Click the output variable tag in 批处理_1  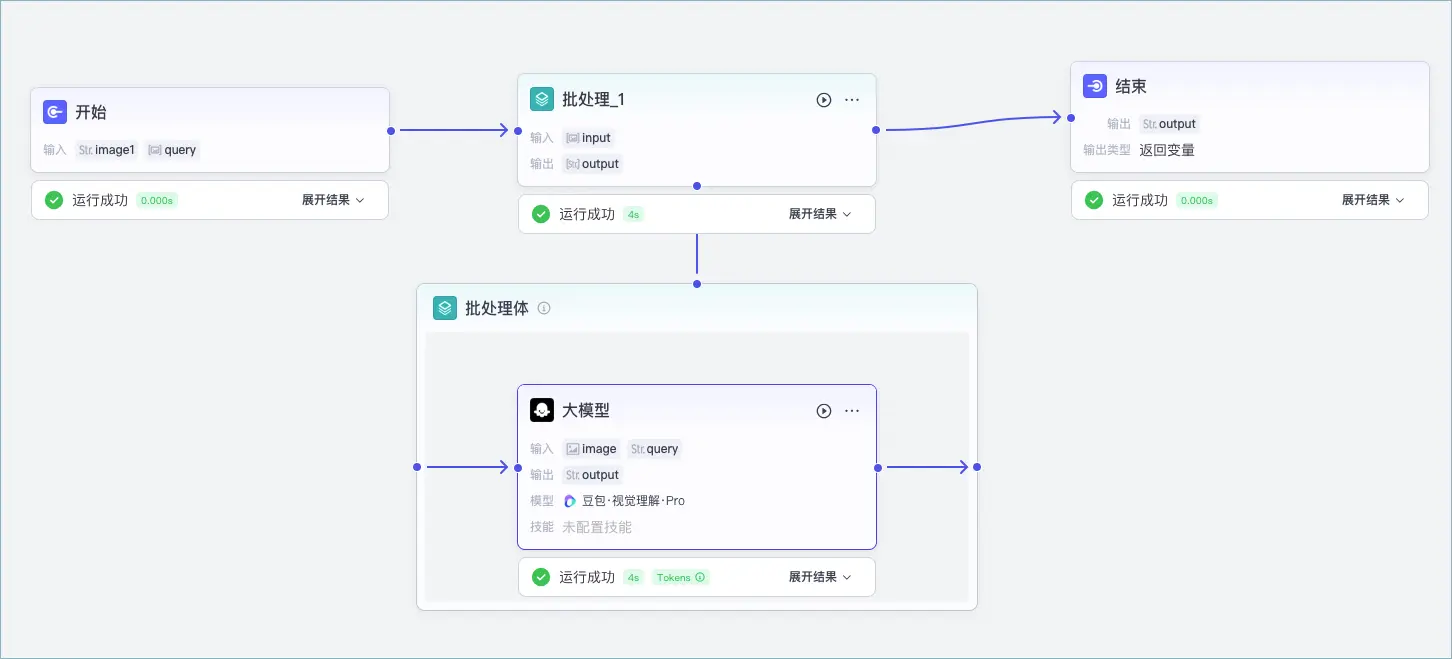pyautogui.click(x=592, y=164)
